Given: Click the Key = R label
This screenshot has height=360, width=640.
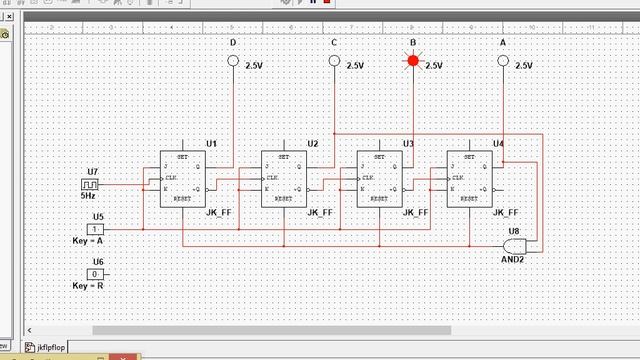Looking at the screenshot, I should tap(88, 286).
